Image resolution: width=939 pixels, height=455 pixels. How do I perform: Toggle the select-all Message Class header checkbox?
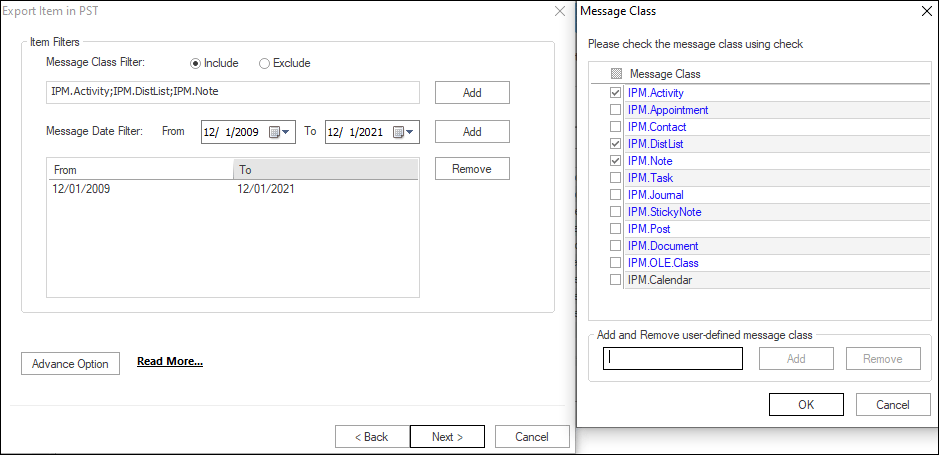pos(616,74)
